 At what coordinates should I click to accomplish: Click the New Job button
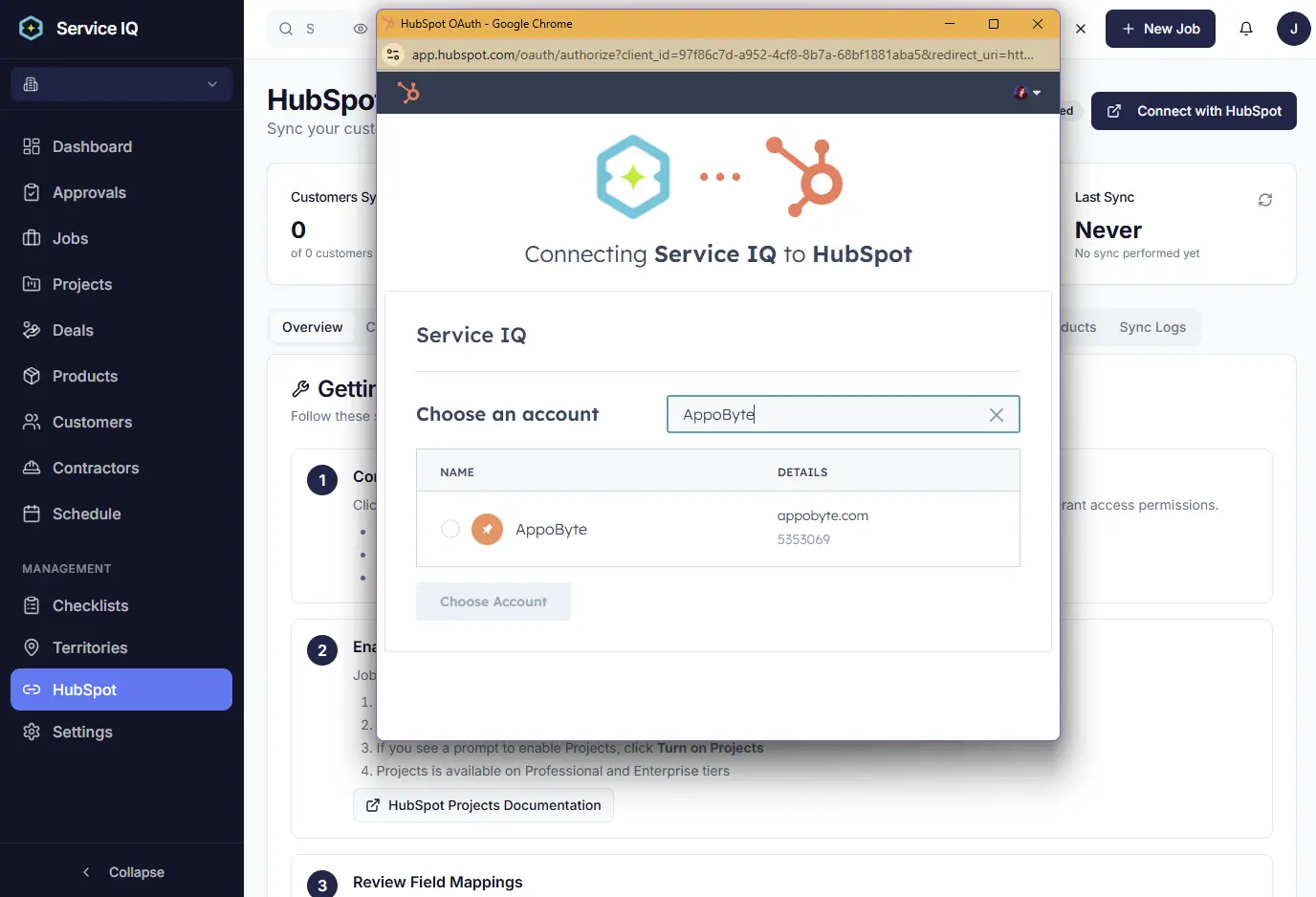(x=1160, y=29)
